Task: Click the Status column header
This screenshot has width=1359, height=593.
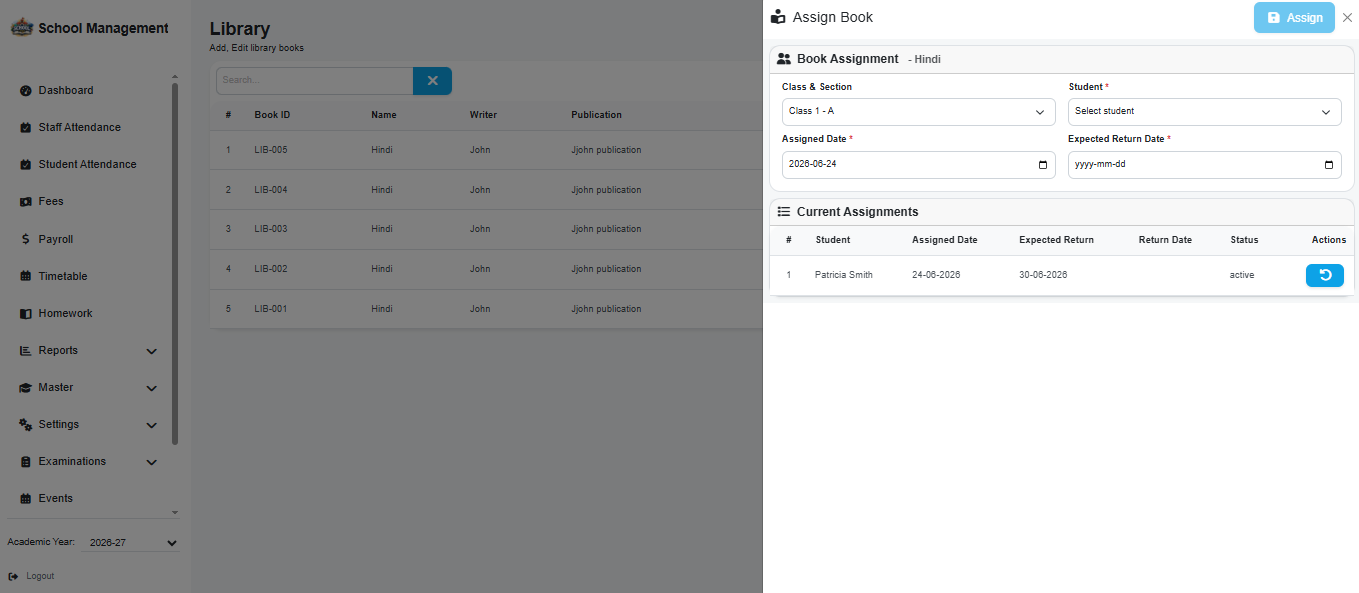Action: (x=1244, y=240)
